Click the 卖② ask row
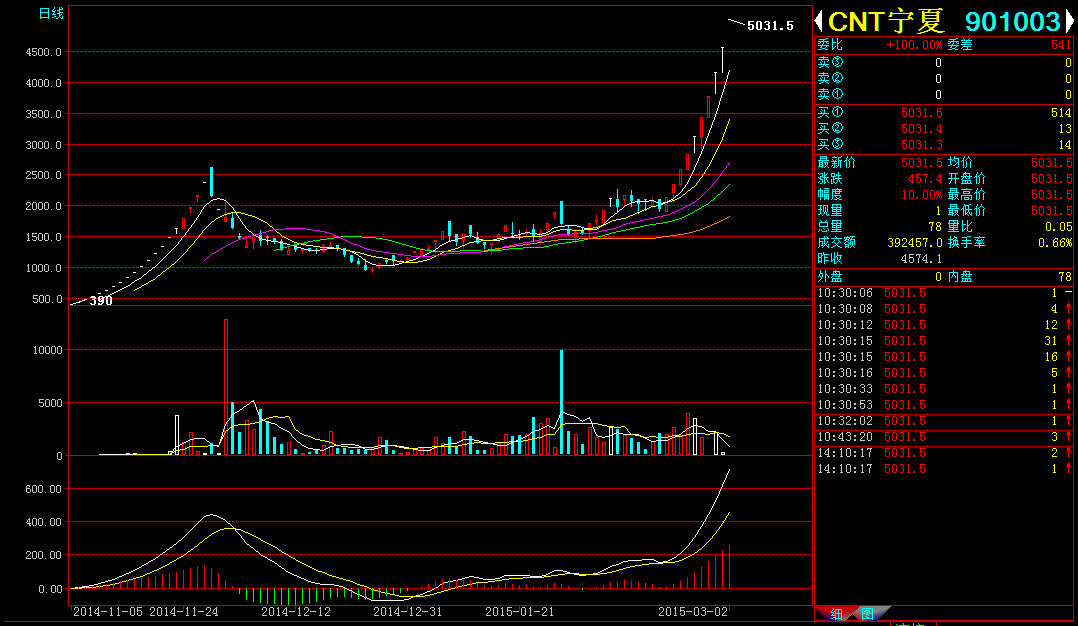 coord(944,78)
